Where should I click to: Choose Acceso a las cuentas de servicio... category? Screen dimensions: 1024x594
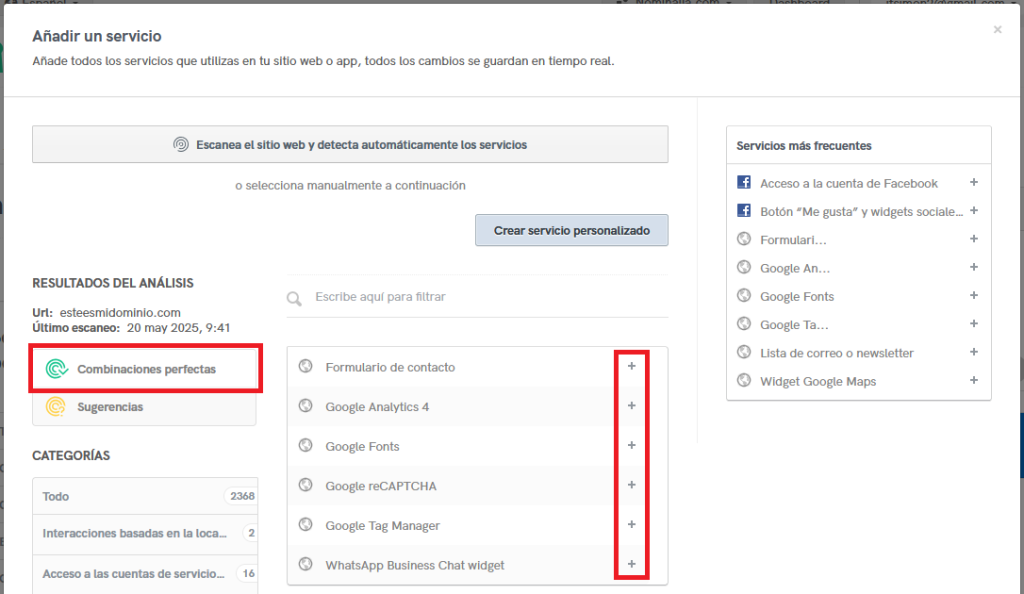pos(145,574)
